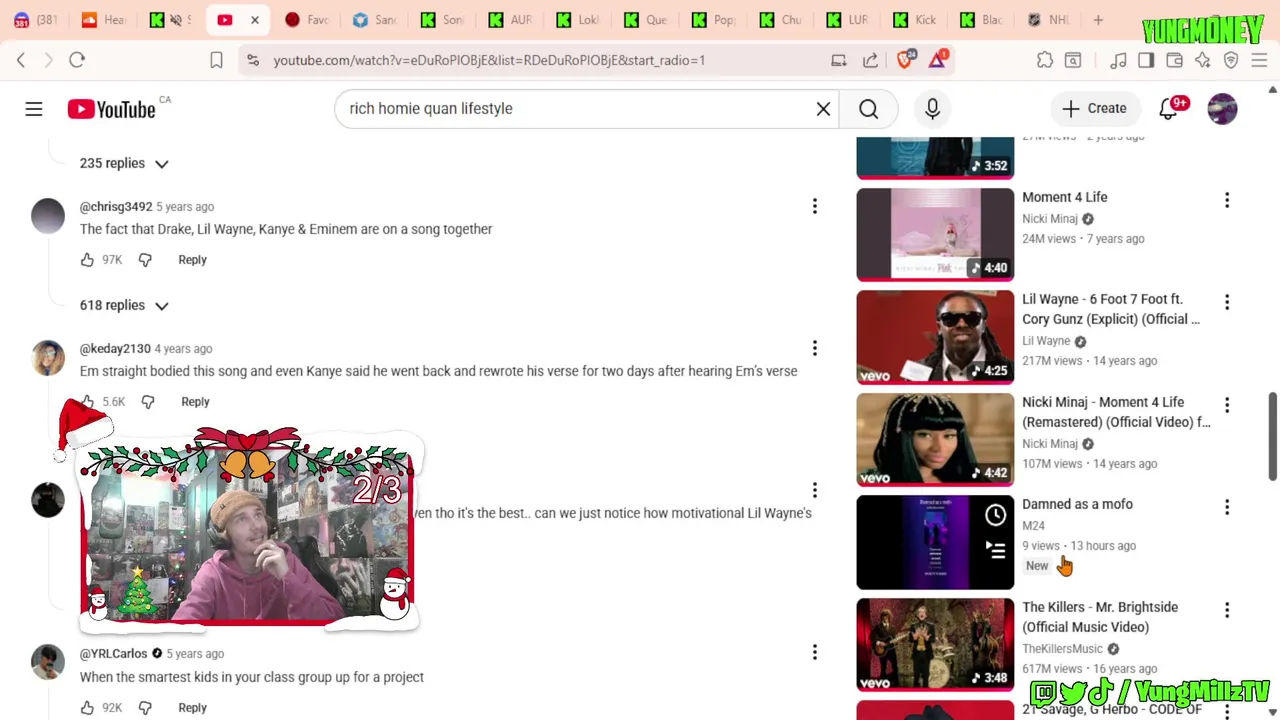Viewport: 1280px width, 720px height.
Task: Bookmark this page
Action: [x=216, y=60]
